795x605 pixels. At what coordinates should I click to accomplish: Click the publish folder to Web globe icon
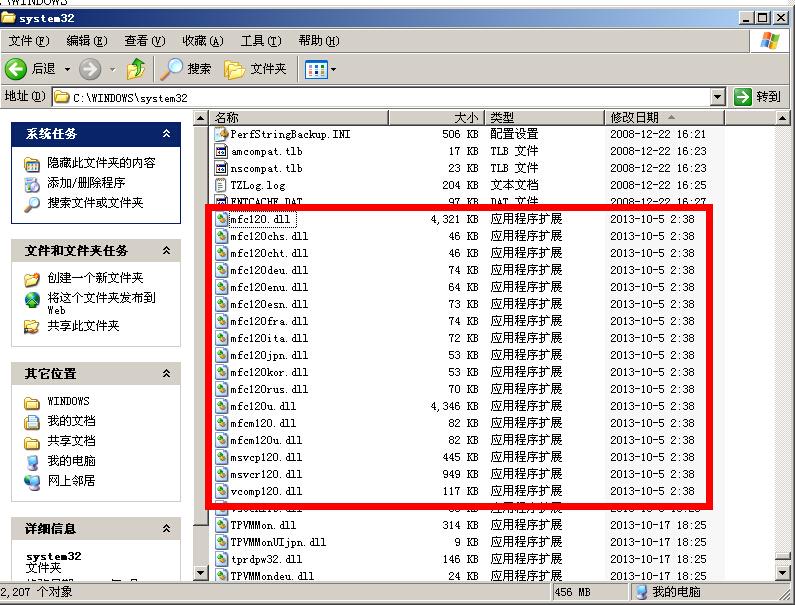point(32,300)
